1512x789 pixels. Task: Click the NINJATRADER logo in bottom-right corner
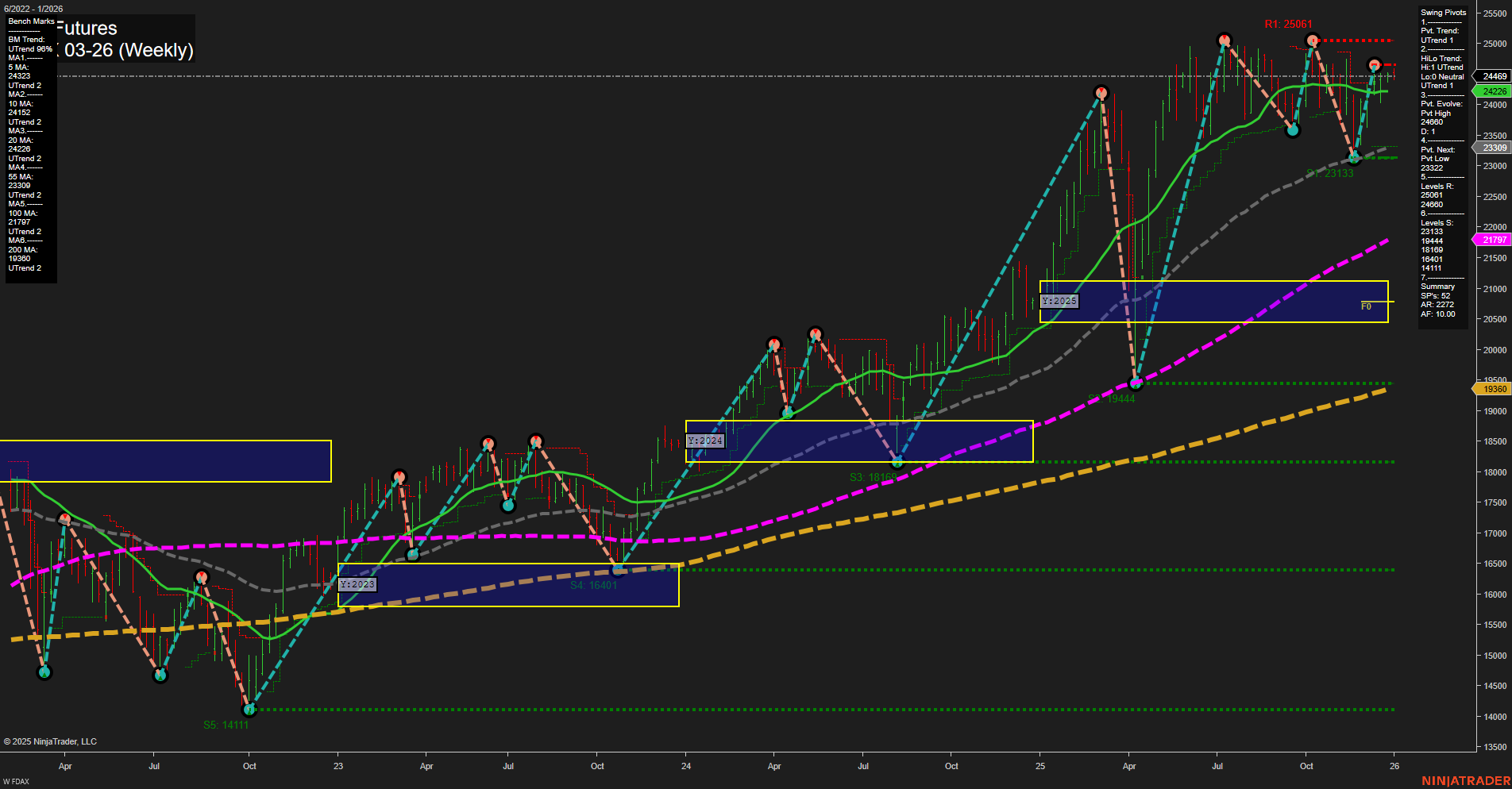click(1465, 780)
